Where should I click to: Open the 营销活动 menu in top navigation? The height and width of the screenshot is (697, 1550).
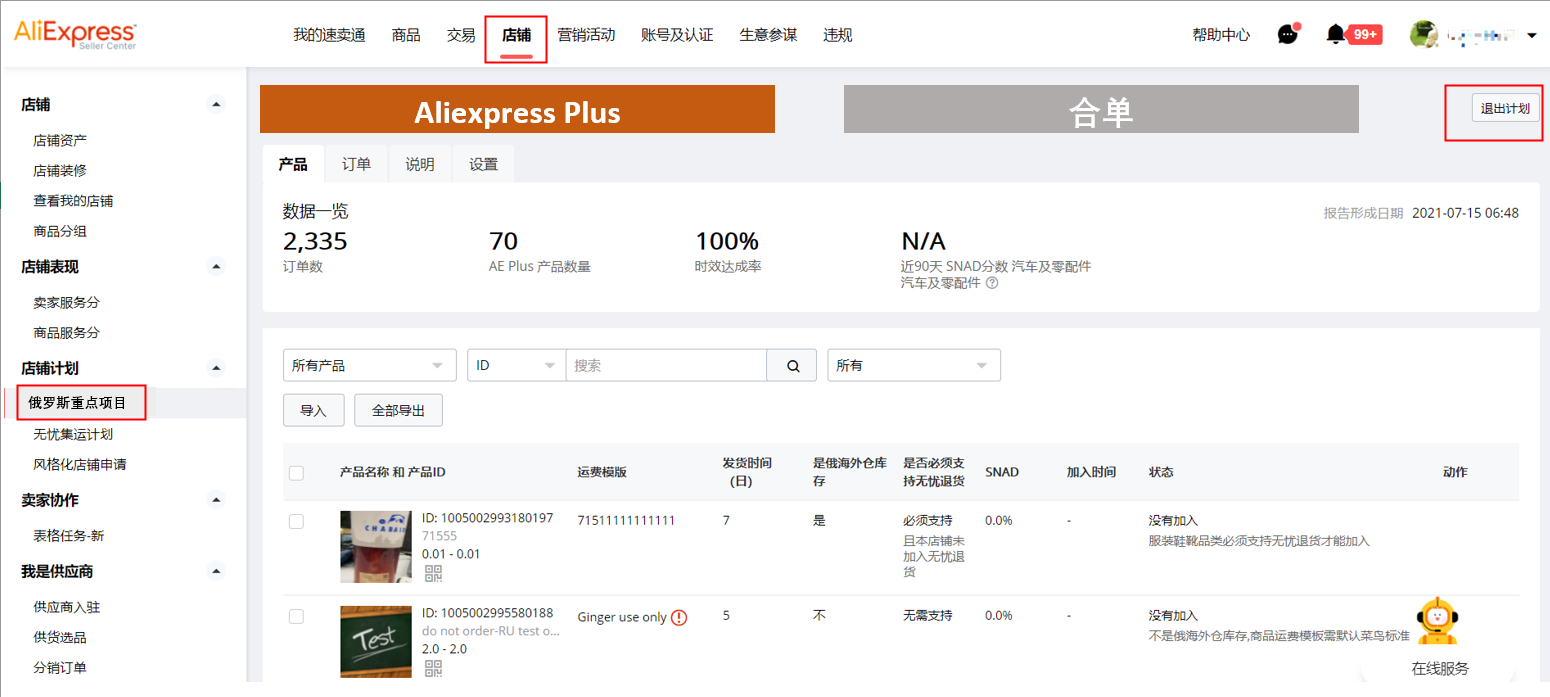tap(587, 33)
